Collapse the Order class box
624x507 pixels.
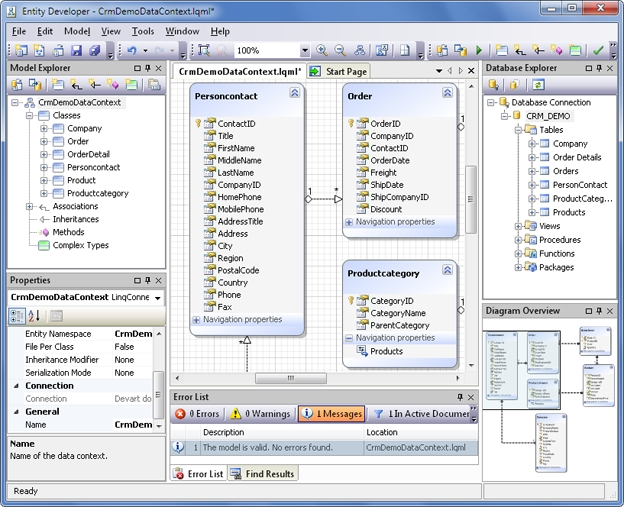[447, 93]
